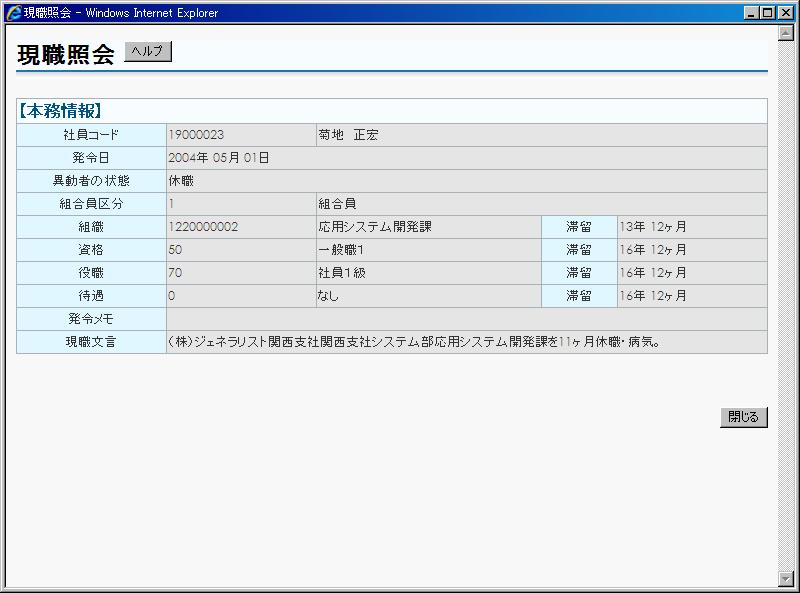Click the scrollbar up arrow
800x593 pixels.
[786, 33]
